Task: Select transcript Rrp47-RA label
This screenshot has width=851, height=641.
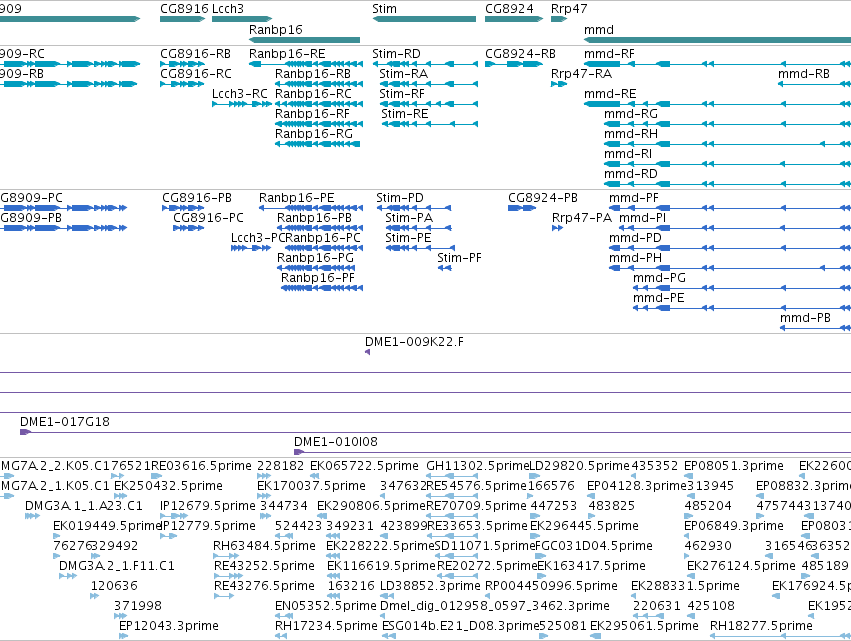Action: [581, 74]
